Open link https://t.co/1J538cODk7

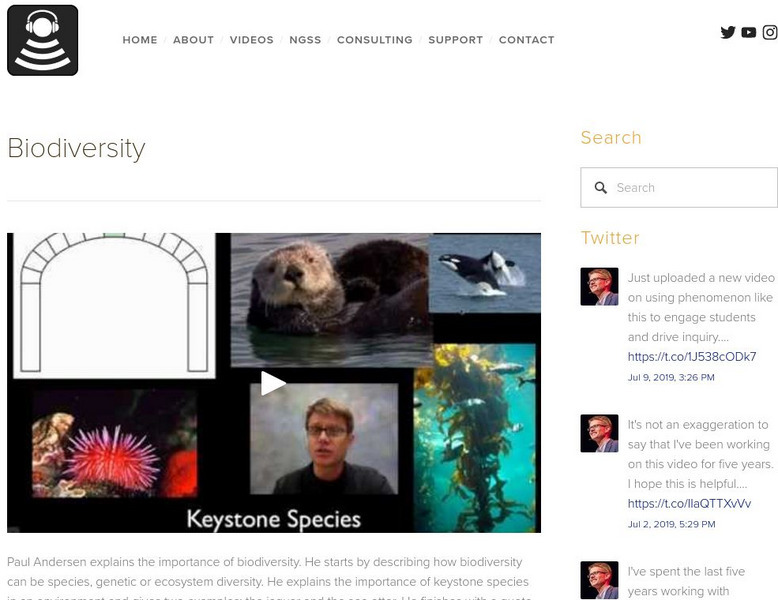[x=692, y=357]
